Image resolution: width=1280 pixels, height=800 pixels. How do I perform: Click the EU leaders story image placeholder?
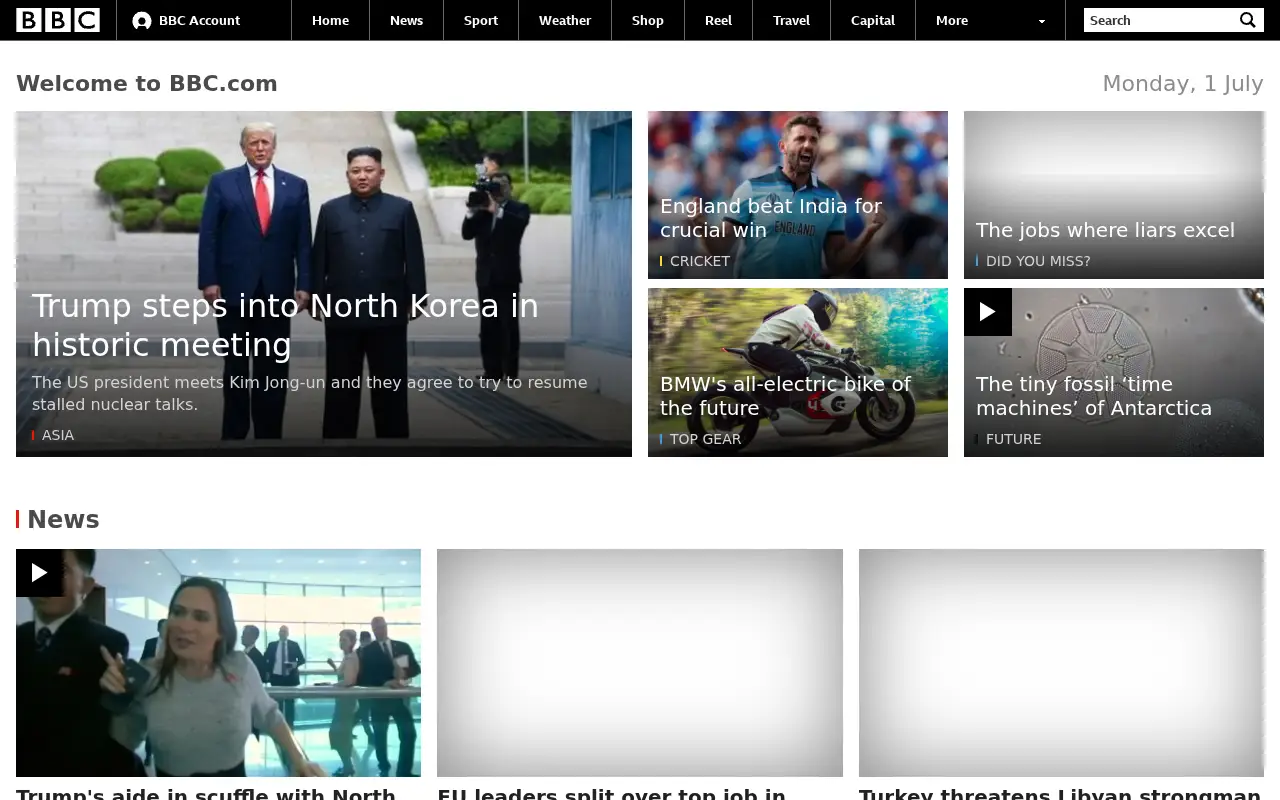640,663
